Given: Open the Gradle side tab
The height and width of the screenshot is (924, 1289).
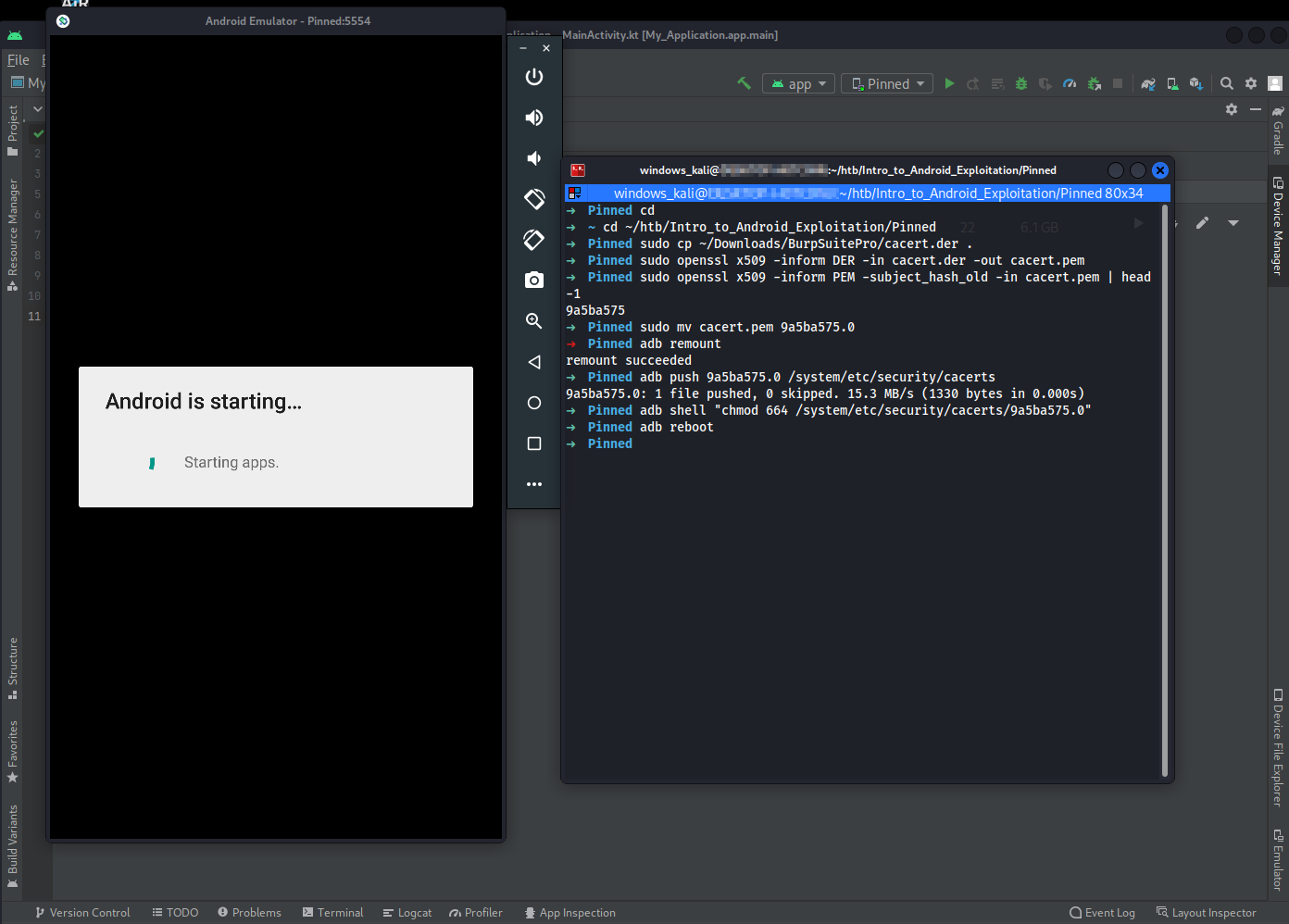Looking at the screenshot, I should pos(1278,130).
